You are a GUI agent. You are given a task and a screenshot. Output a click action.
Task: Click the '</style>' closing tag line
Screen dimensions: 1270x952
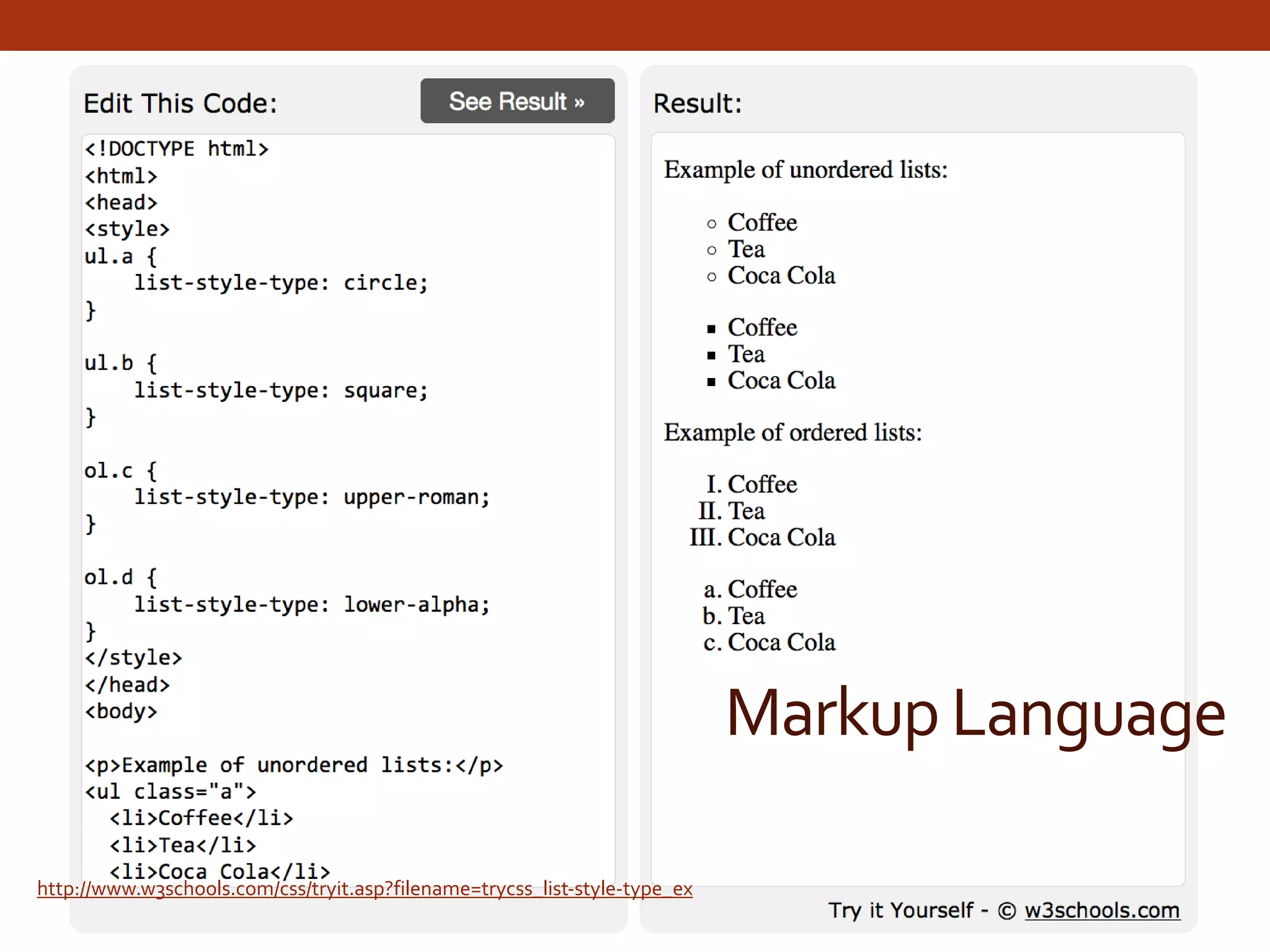pos(133,658)
